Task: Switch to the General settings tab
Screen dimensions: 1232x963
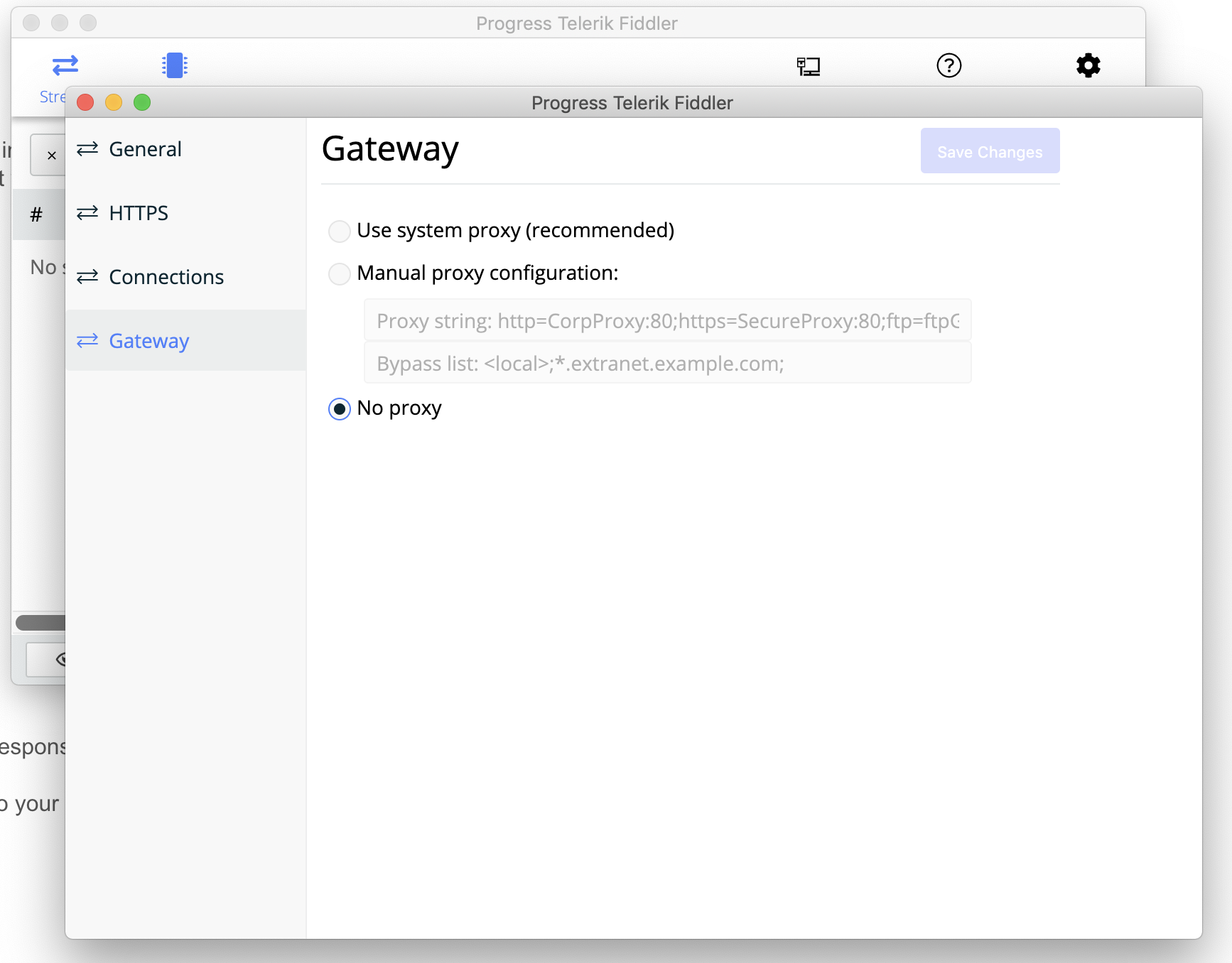Action: coord(145,149)
